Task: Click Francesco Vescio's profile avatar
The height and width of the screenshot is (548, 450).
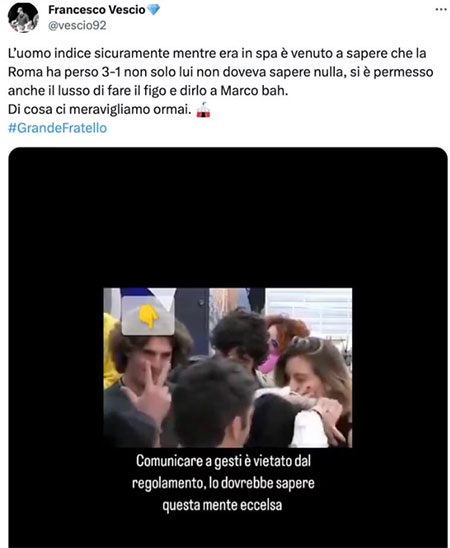Action: coord(23,17)
